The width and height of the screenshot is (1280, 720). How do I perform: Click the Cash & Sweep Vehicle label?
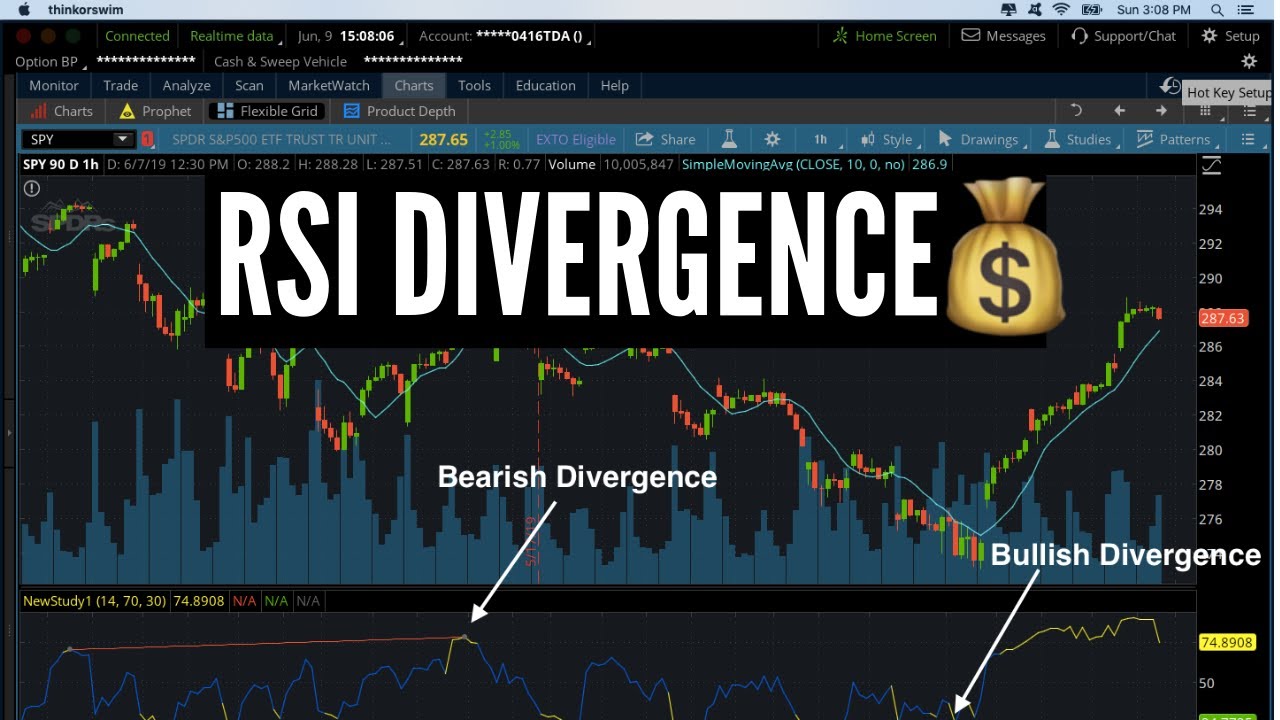pyautogui.click(x=280, y=62)
